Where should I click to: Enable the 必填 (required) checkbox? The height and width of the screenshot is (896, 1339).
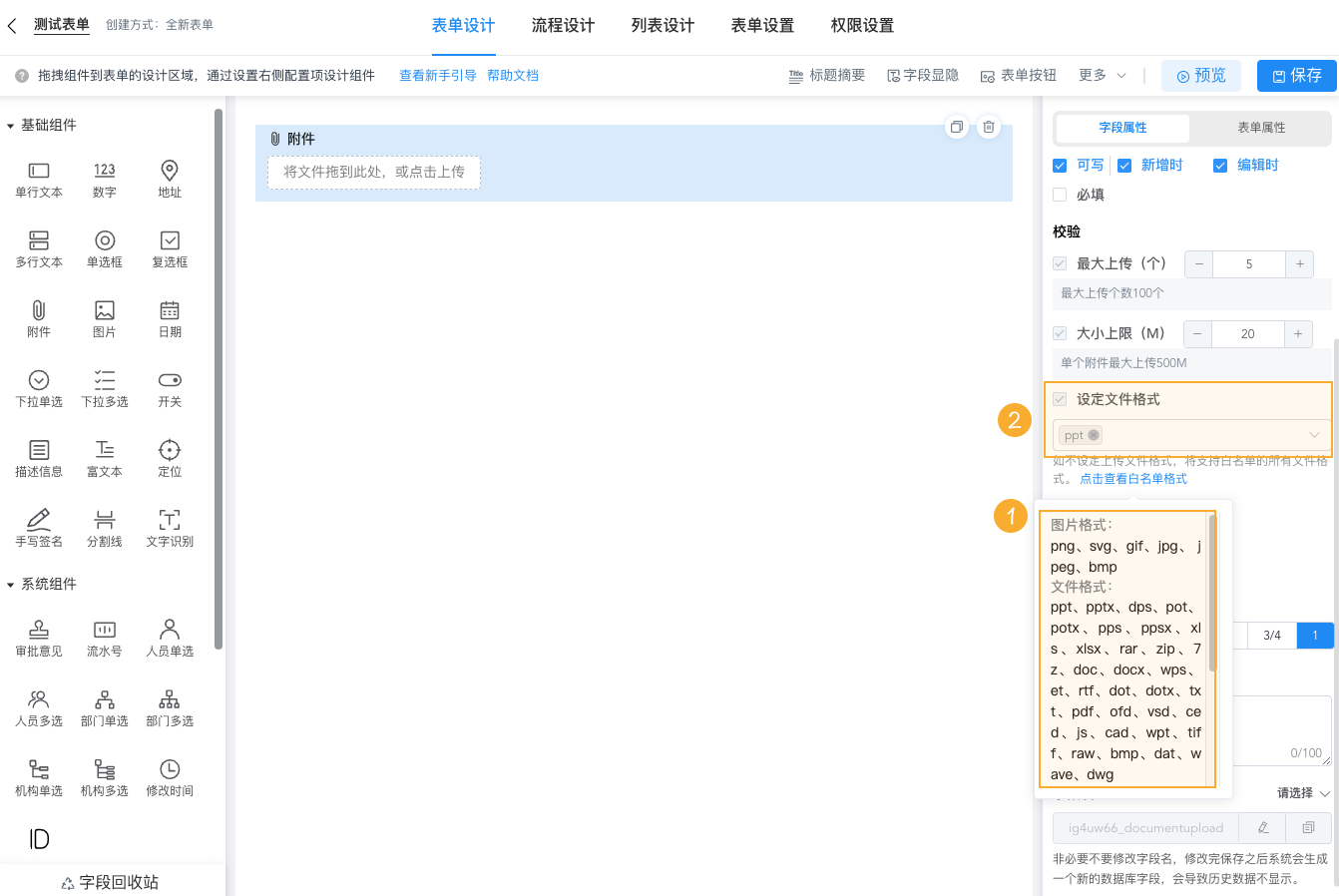1059,195
